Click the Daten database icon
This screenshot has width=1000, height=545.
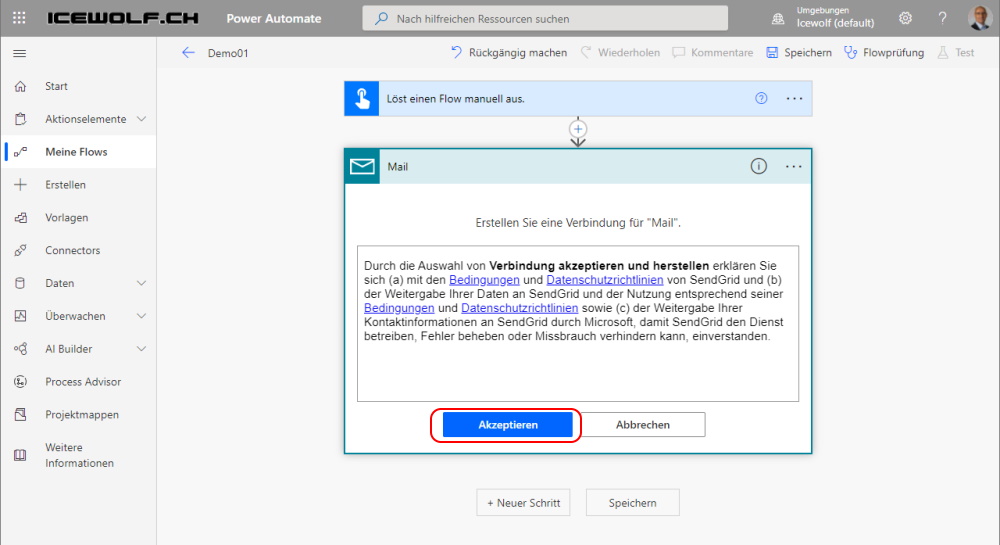pos(20,283)
